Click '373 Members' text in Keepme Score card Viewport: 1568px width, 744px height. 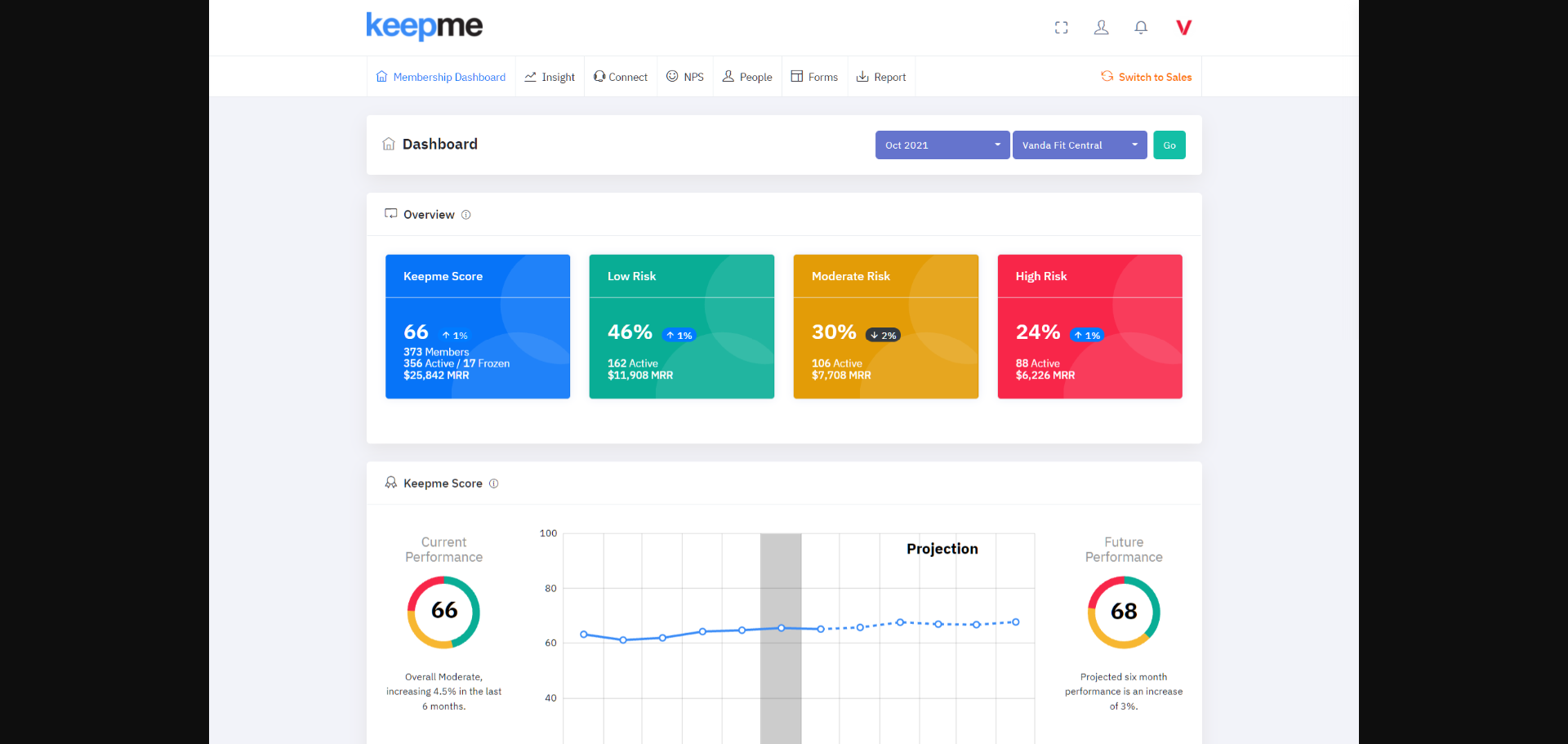coord(436,352)
